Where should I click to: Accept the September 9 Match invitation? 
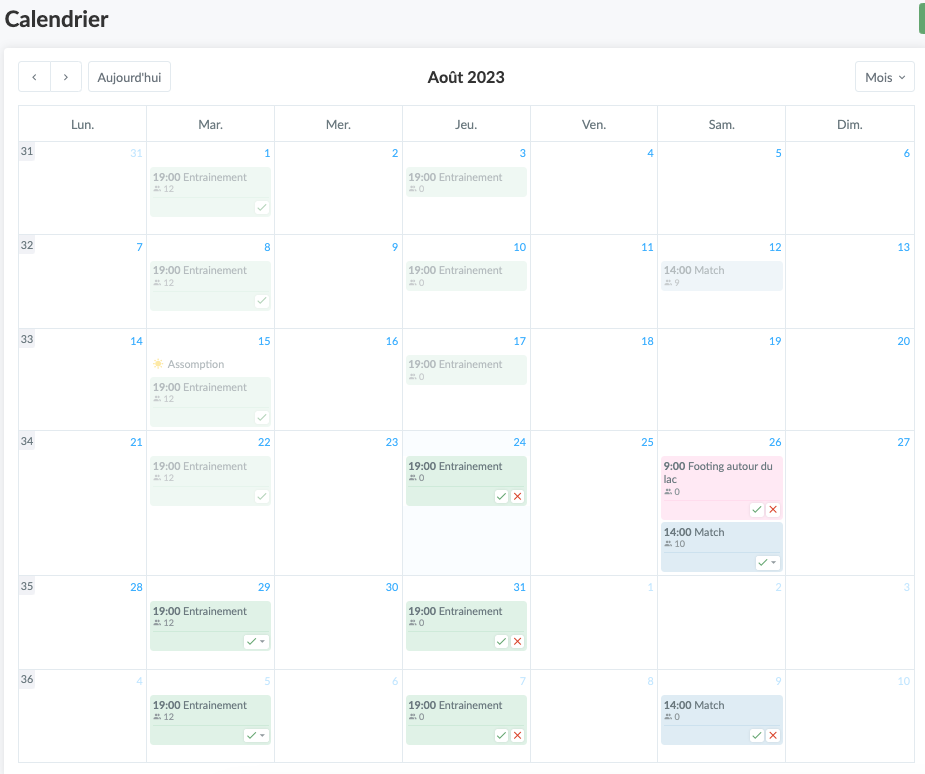(x=757, y=735)
